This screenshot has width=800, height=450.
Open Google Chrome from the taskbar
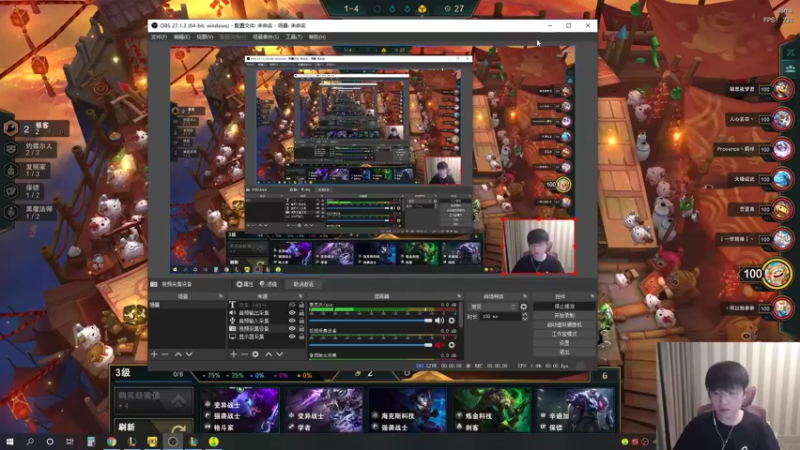(x=111, y=441)
